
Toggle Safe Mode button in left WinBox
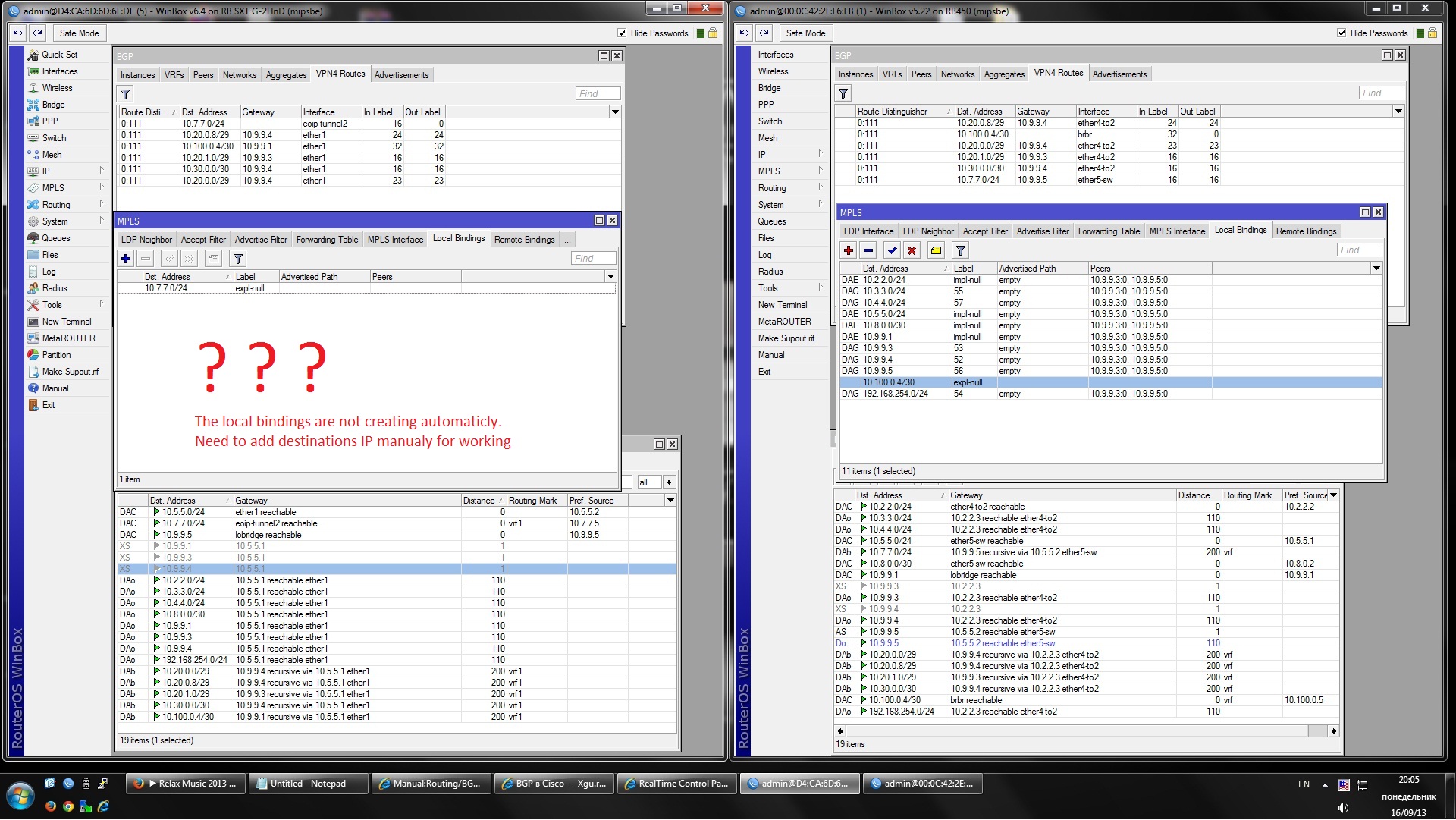79,33
